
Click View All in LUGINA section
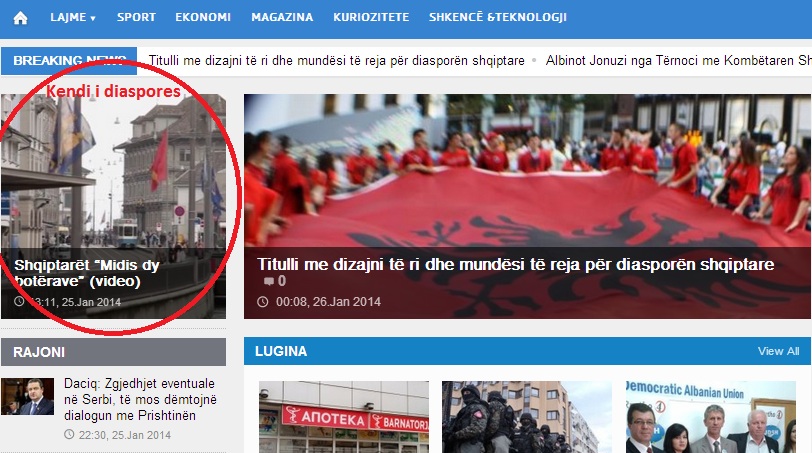778,351
